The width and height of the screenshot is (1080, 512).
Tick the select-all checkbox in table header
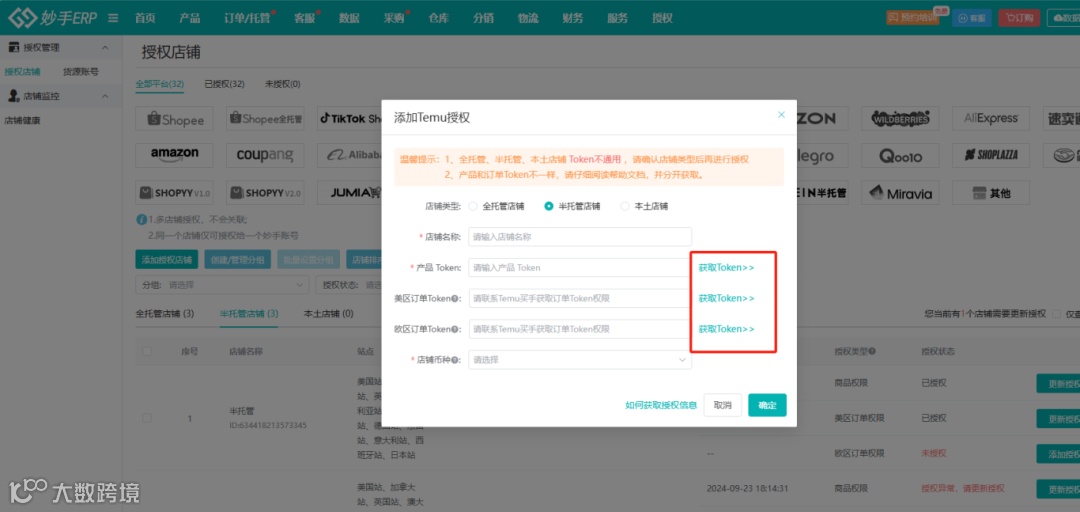[x=147, y=351]
